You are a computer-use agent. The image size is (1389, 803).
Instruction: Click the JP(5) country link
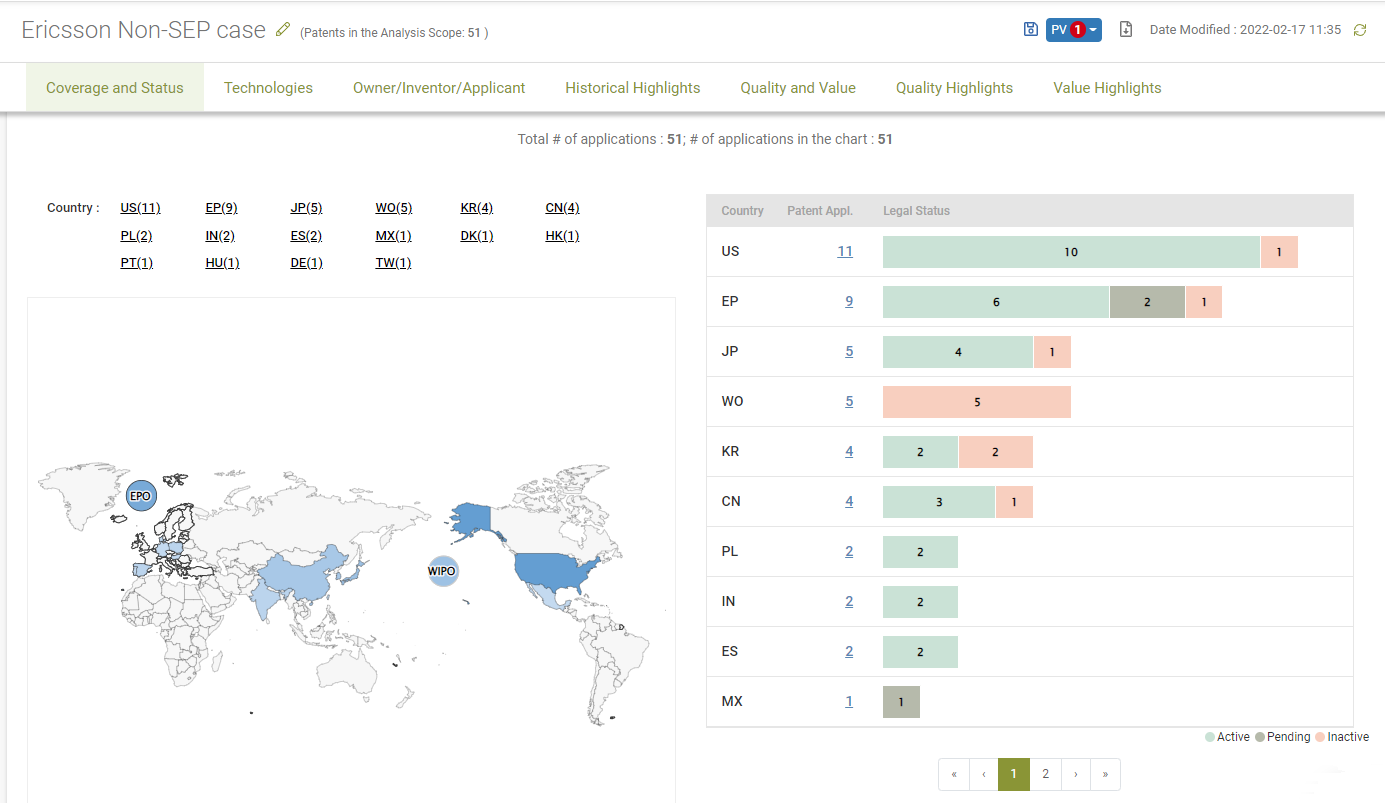click(306, 208)
